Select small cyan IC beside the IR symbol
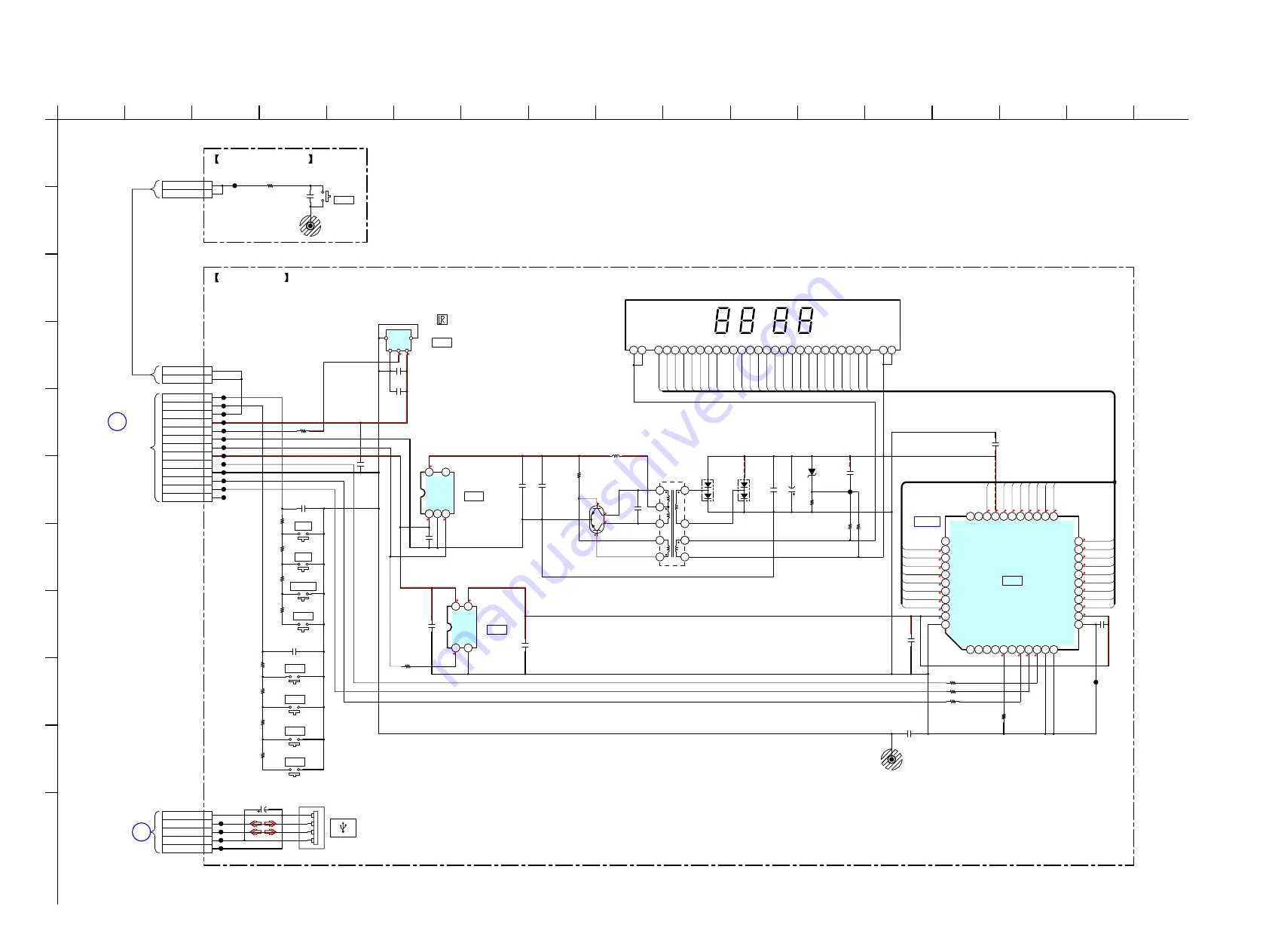1266x952 pixels. click(398, 339)
